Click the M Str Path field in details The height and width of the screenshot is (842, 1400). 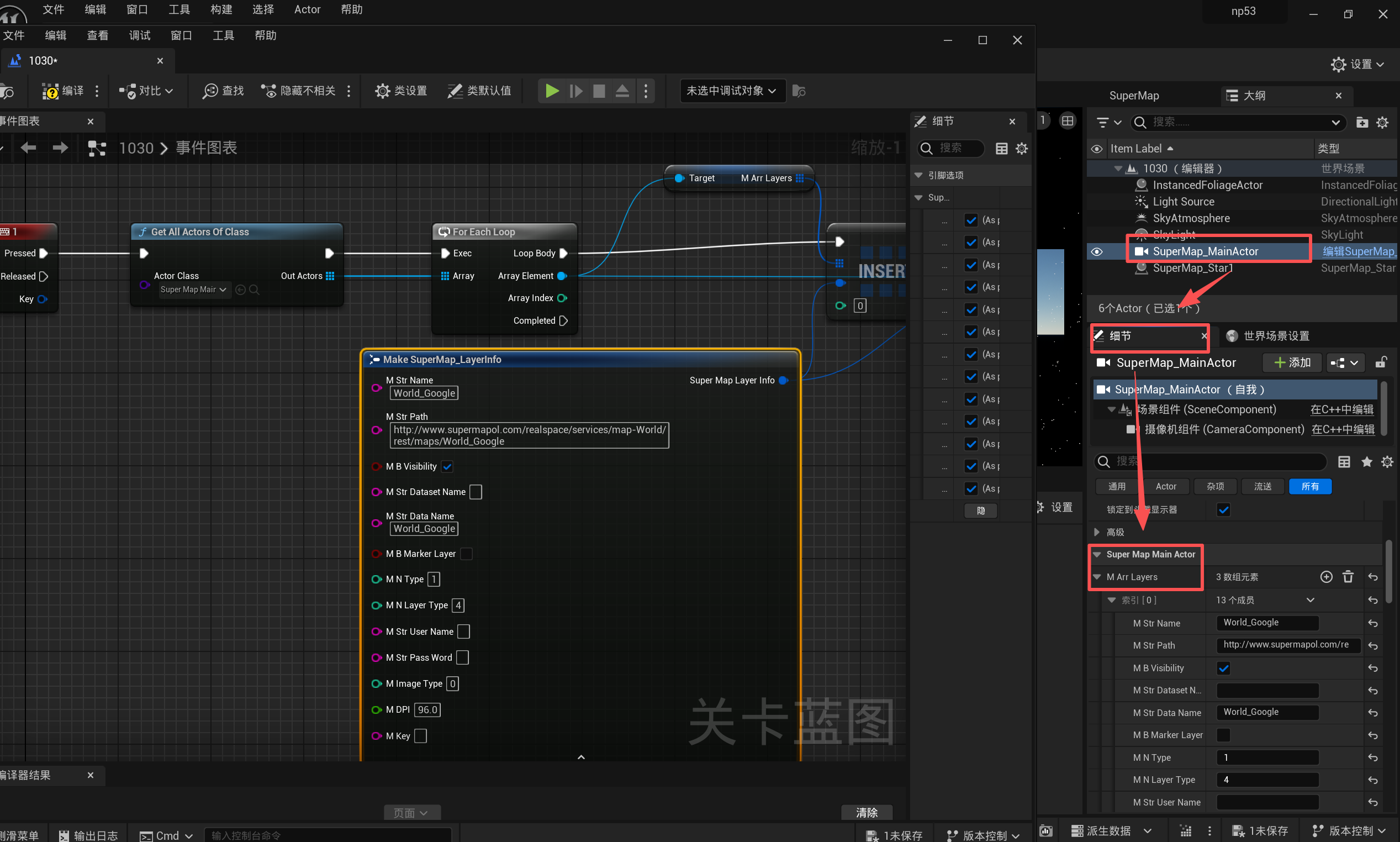[x=1286, y=645]
